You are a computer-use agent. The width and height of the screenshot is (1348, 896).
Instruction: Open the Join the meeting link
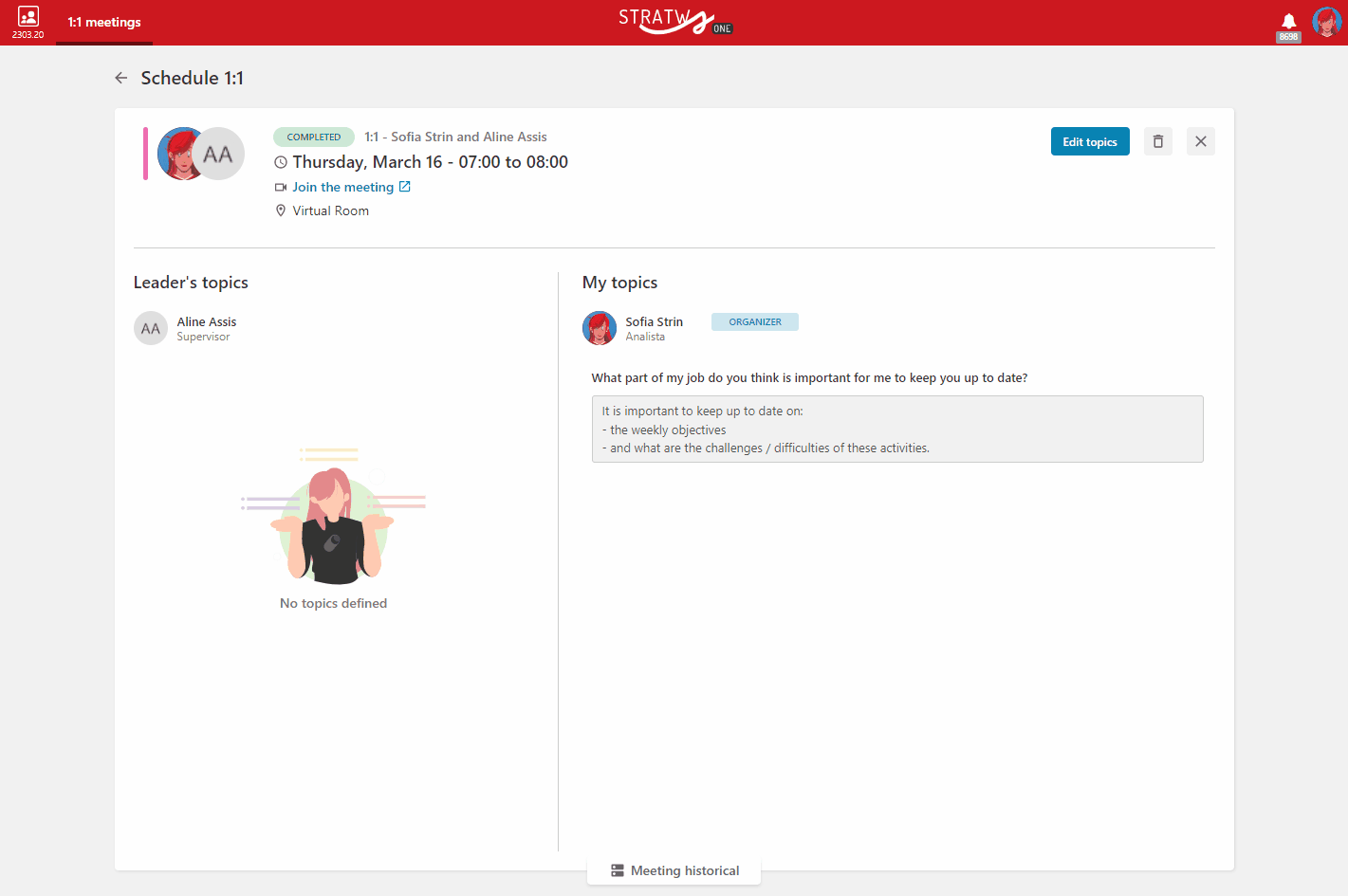click(342, 187)
